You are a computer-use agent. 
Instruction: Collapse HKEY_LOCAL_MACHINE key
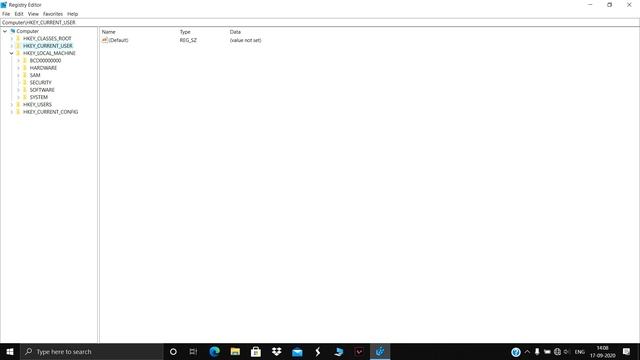pyautogui.click(x=11, y=53)
